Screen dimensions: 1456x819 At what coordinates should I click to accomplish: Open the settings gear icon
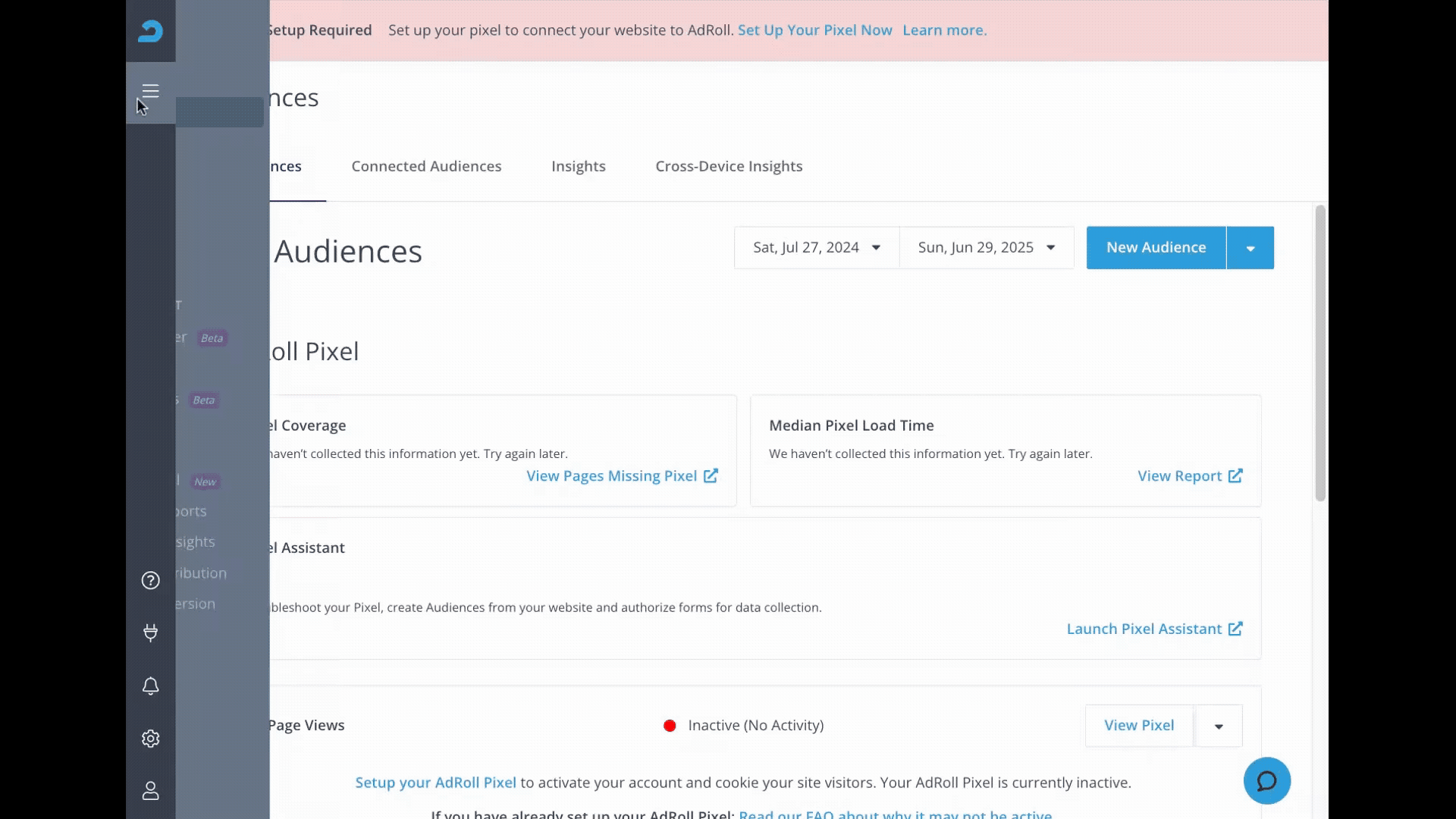point(150,739)
